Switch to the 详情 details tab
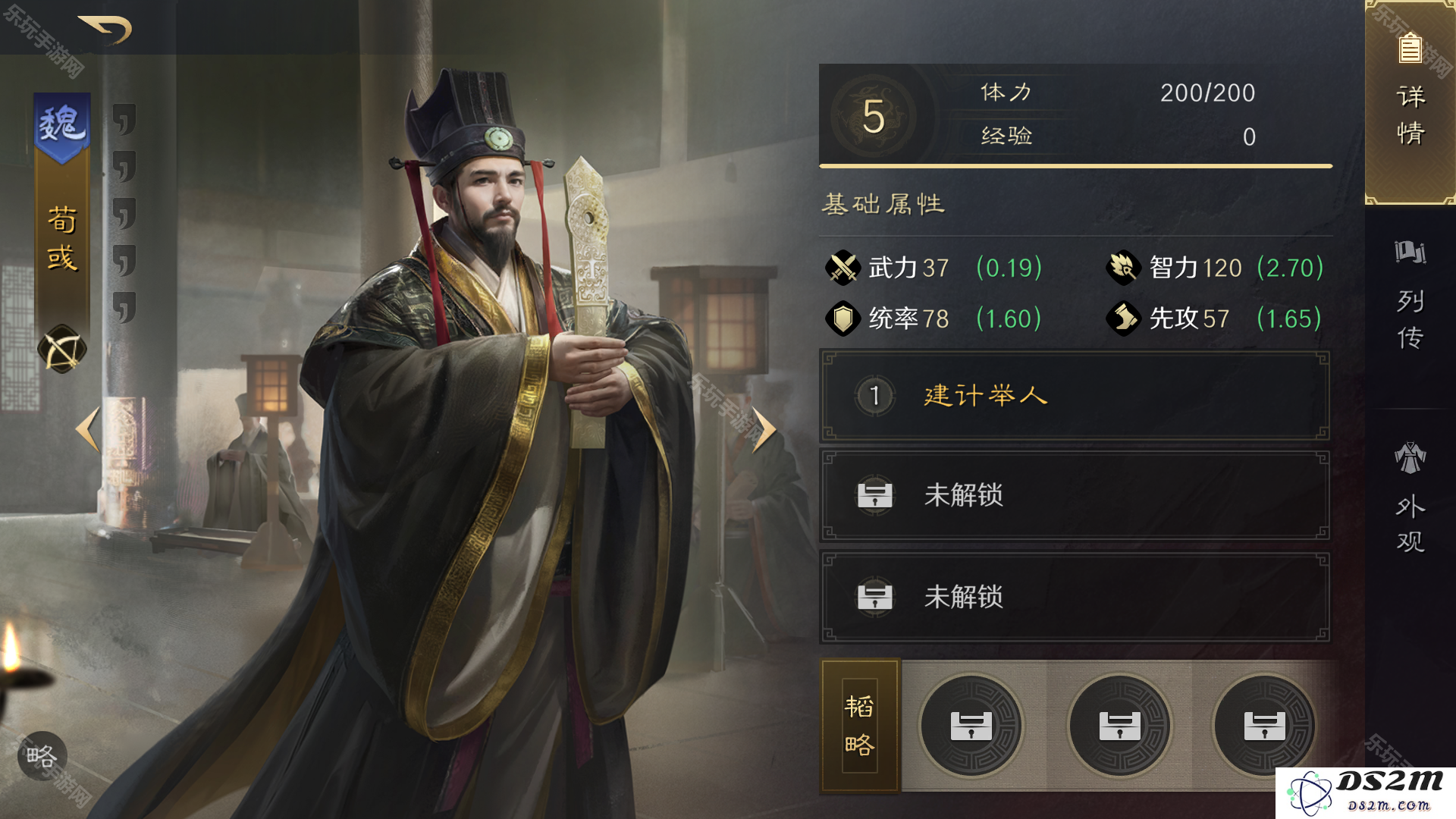The height and width of the screenshot is (819, 1456). point(1410,102)
